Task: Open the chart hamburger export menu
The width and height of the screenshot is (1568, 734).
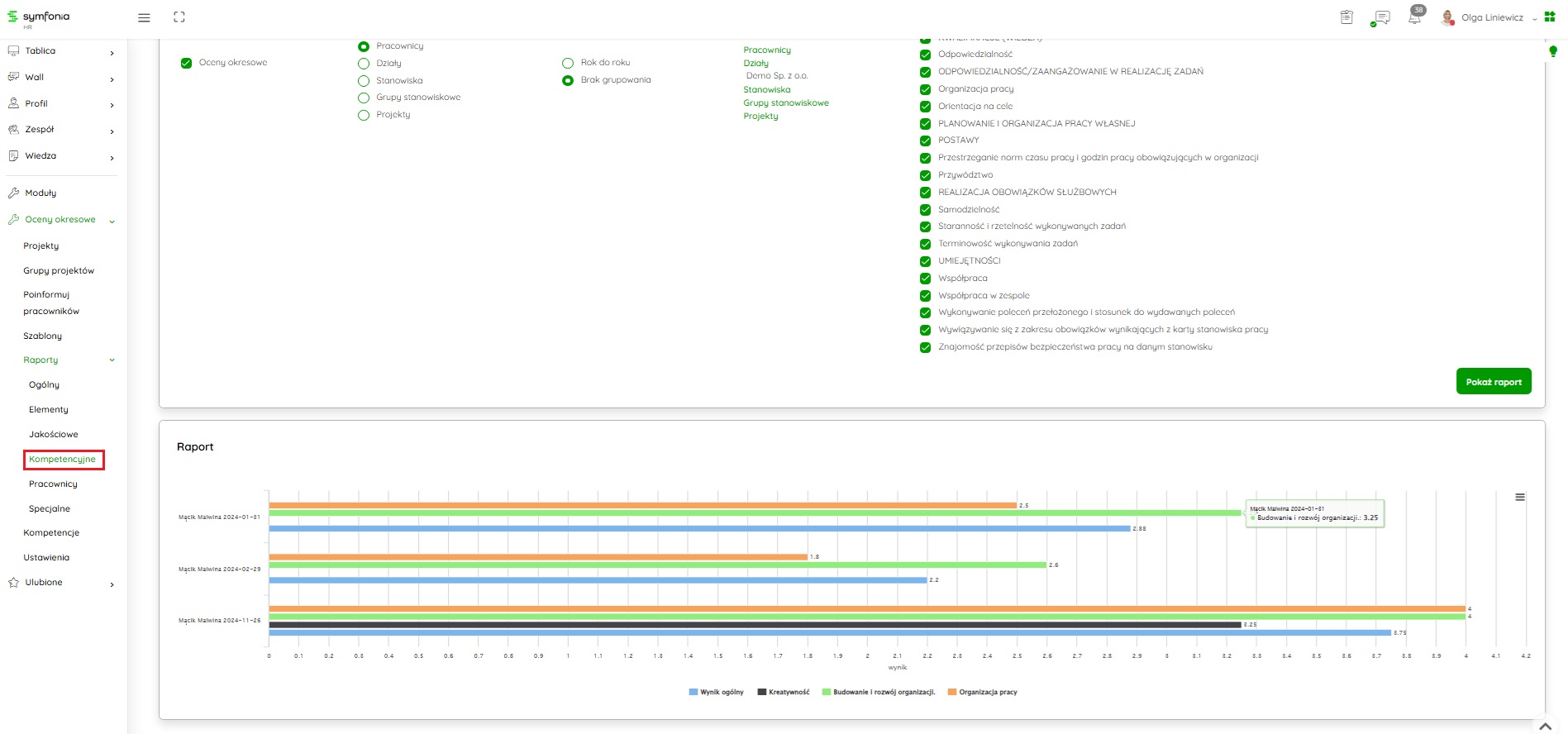Action: [x=1519, y=498]
